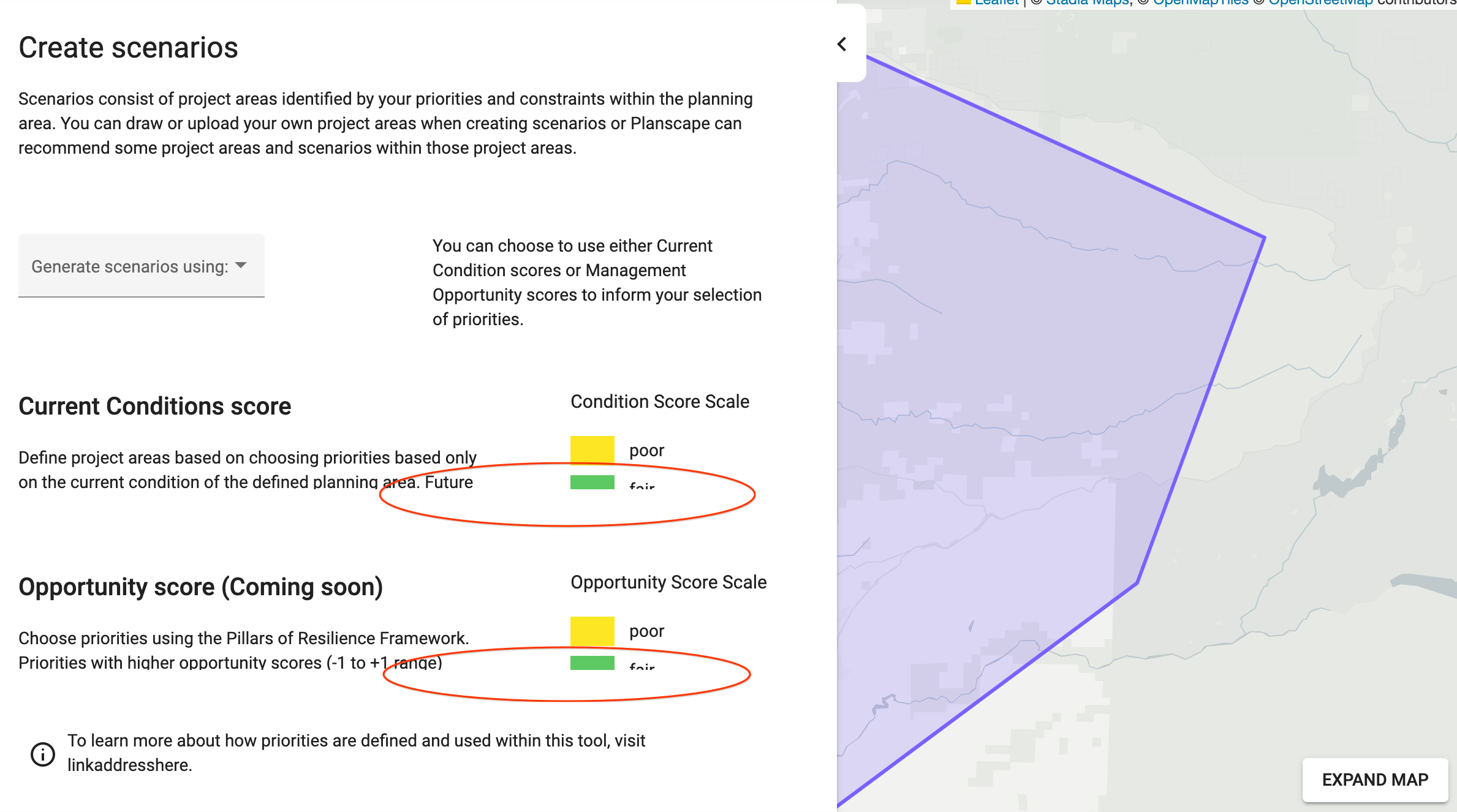Click the green swatch in Opportunity Score Scale

click(591, 664)
